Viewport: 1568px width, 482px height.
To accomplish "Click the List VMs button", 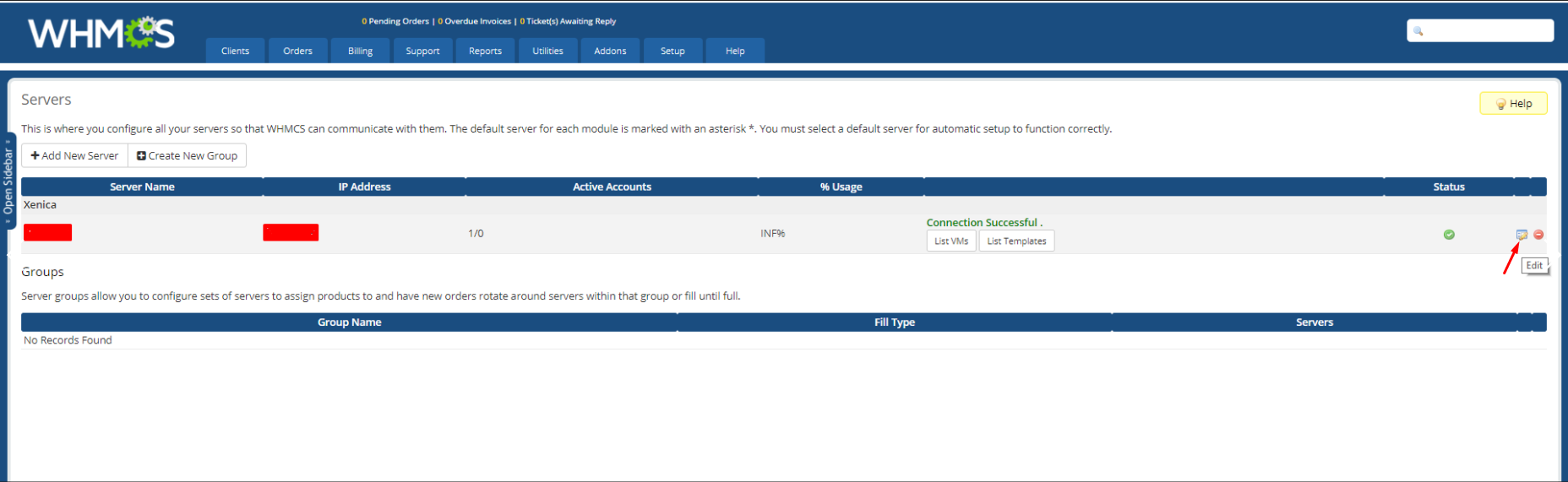I will point(951,241).
